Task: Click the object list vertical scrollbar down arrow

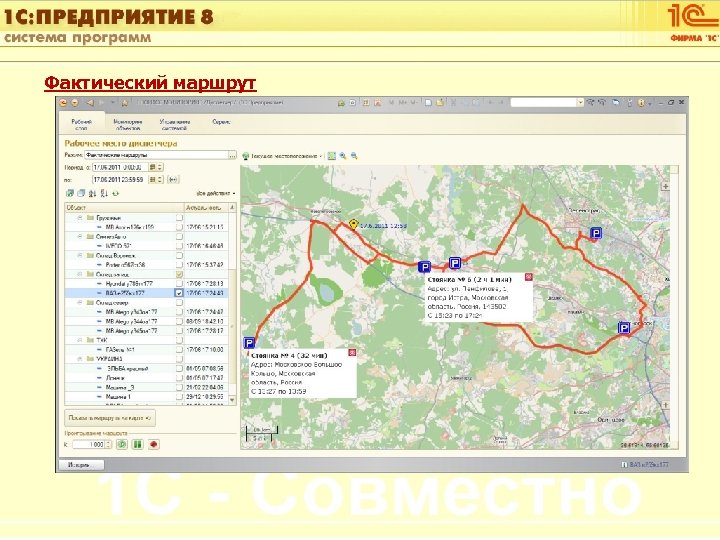Action: [232, 400]
